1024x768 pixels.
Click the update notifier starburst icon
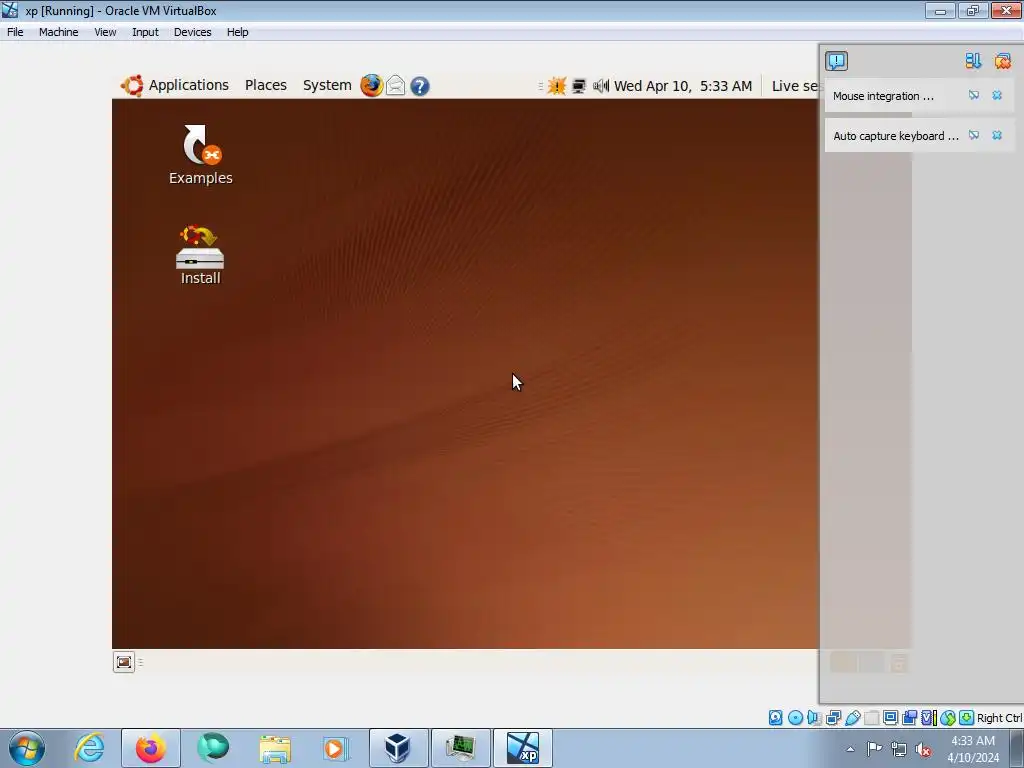point(556,86)
